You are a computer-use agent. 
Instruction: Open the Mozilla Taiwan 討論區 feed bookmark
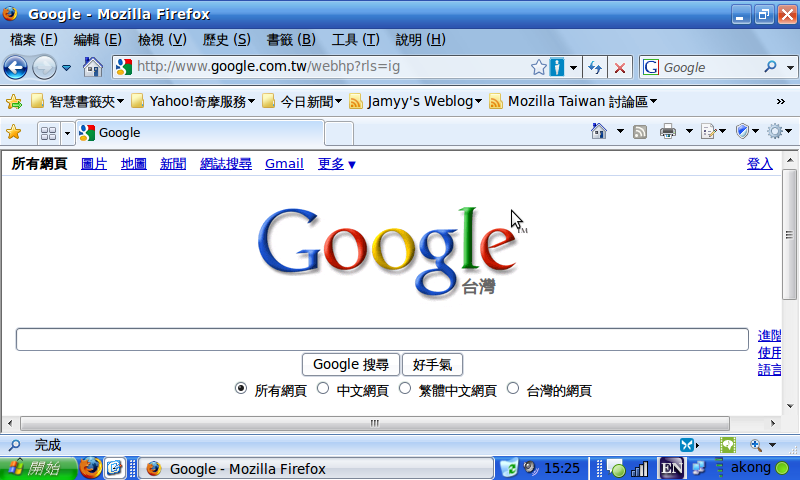(573, 102)
